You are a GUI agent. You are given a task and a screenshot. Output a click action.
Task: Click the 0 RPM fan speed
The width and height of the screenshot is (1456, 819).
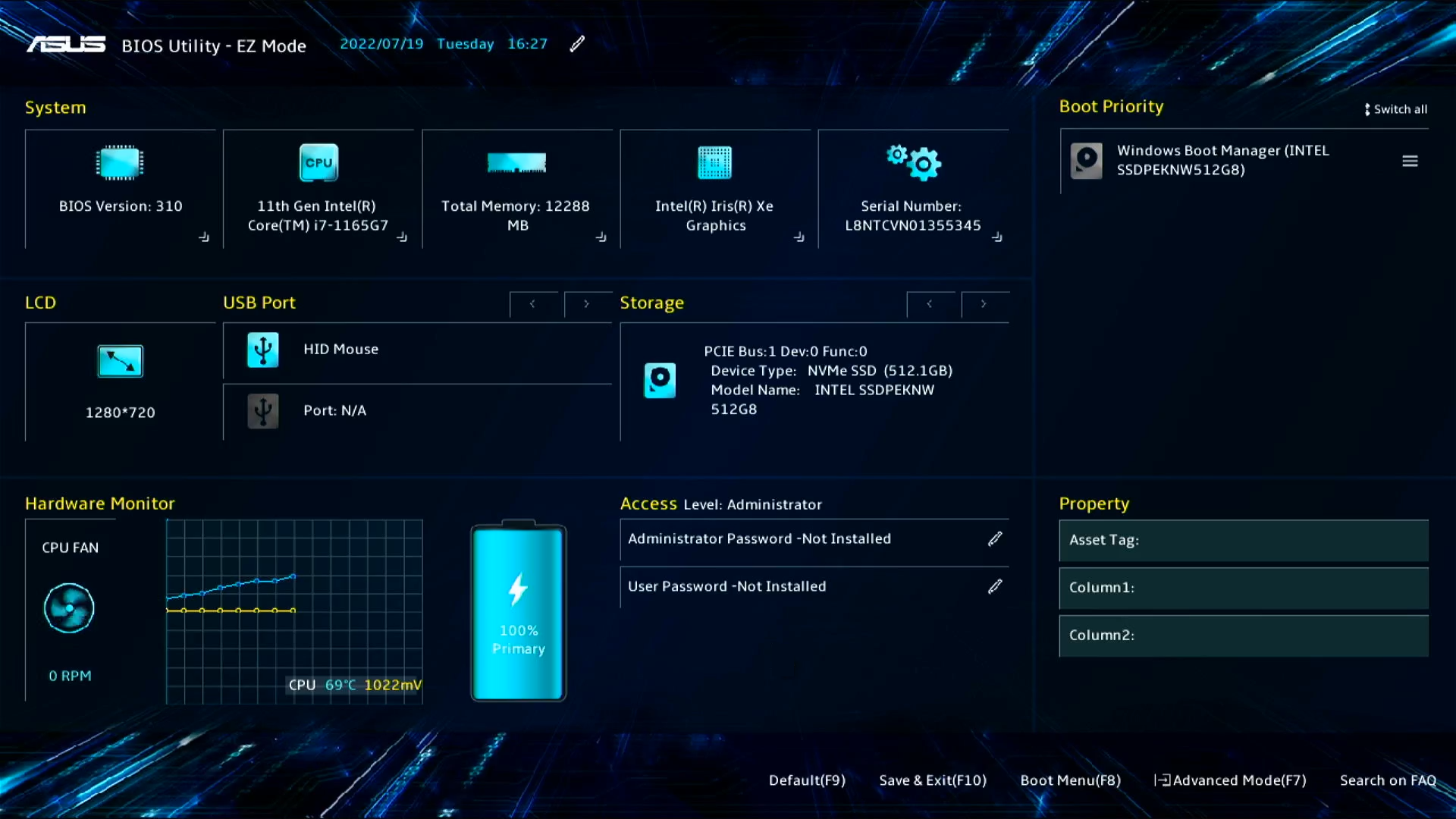click(70, 676)
